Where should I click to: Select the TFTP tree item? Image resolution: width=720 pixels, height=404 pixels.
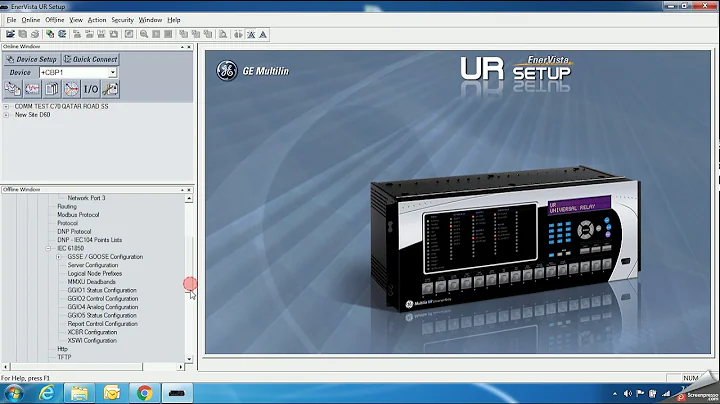point(64,357)
